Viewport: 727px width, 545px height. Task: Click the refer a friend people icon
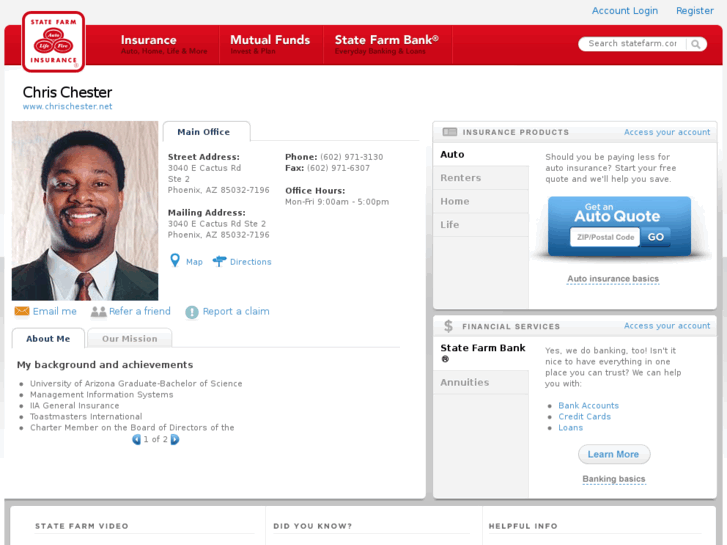click(x=98, y=312)
